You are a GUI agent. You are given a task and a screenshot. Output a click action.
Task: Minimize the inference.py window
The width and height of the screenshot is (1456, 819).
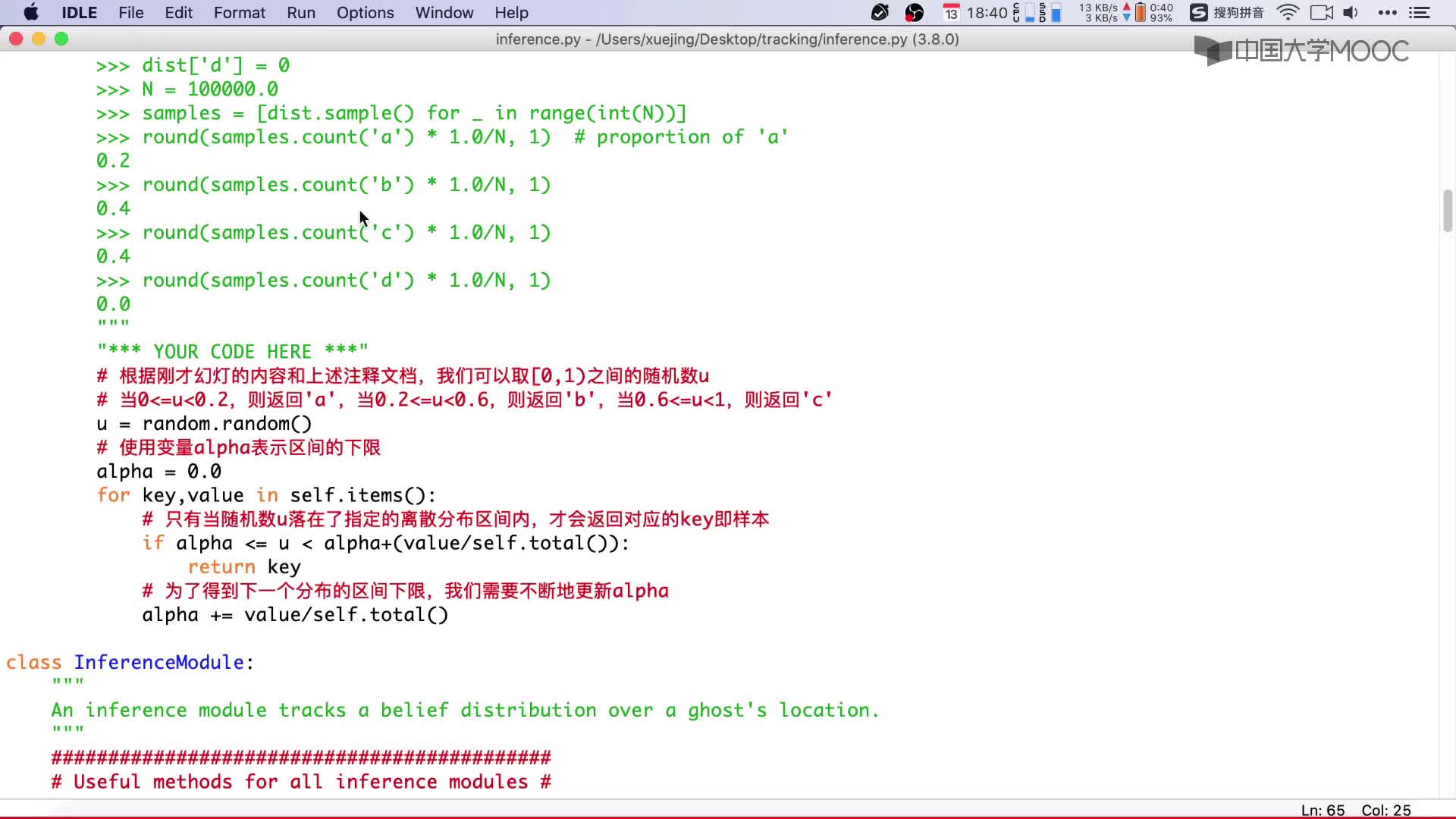coord(39,39)
